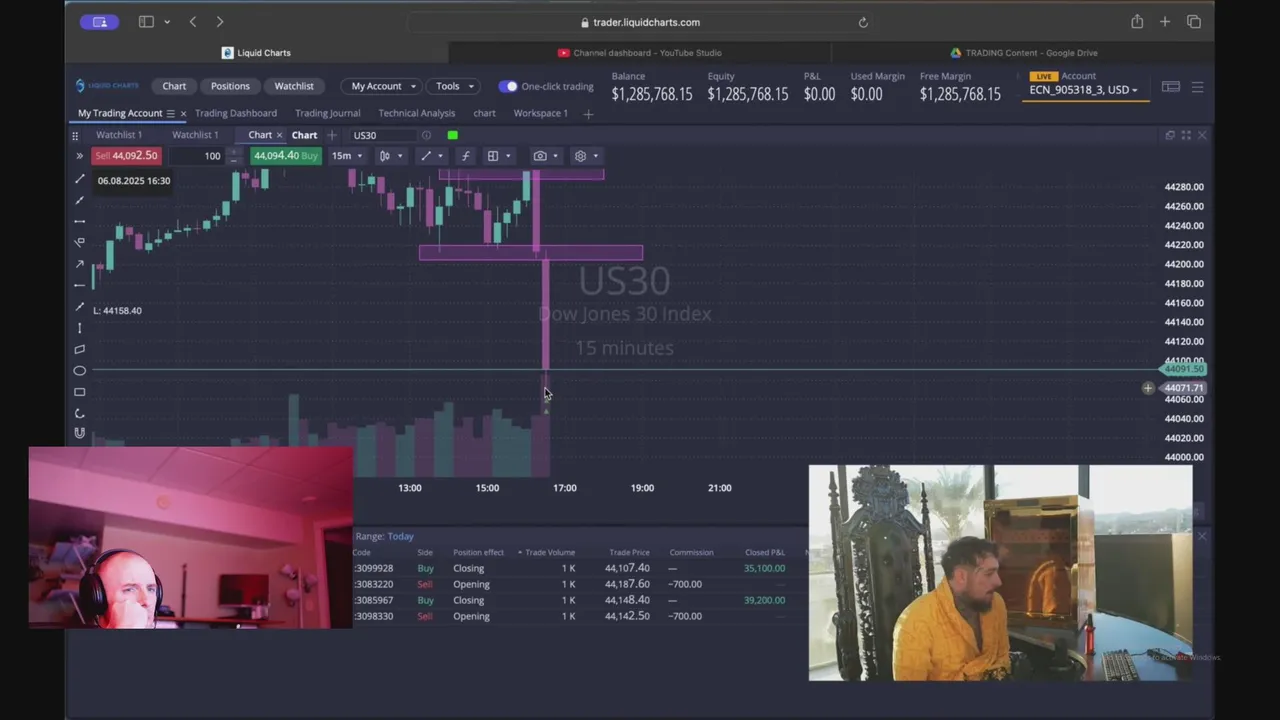This screenshot has height=720, width=1280.
Task: Add a new chart panel tab
Action: coord(332,135)
